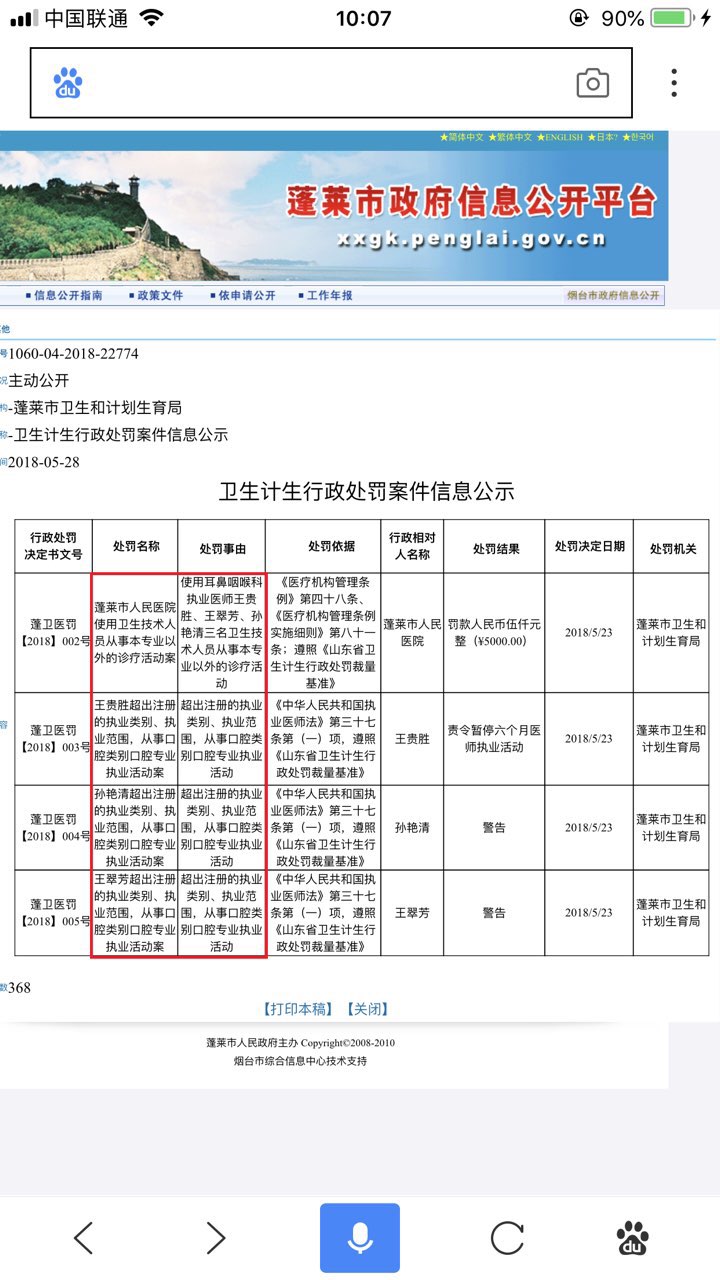Open the 工作年报 menu item
The width and height of the screenshot is (720, 1280).
328,296
